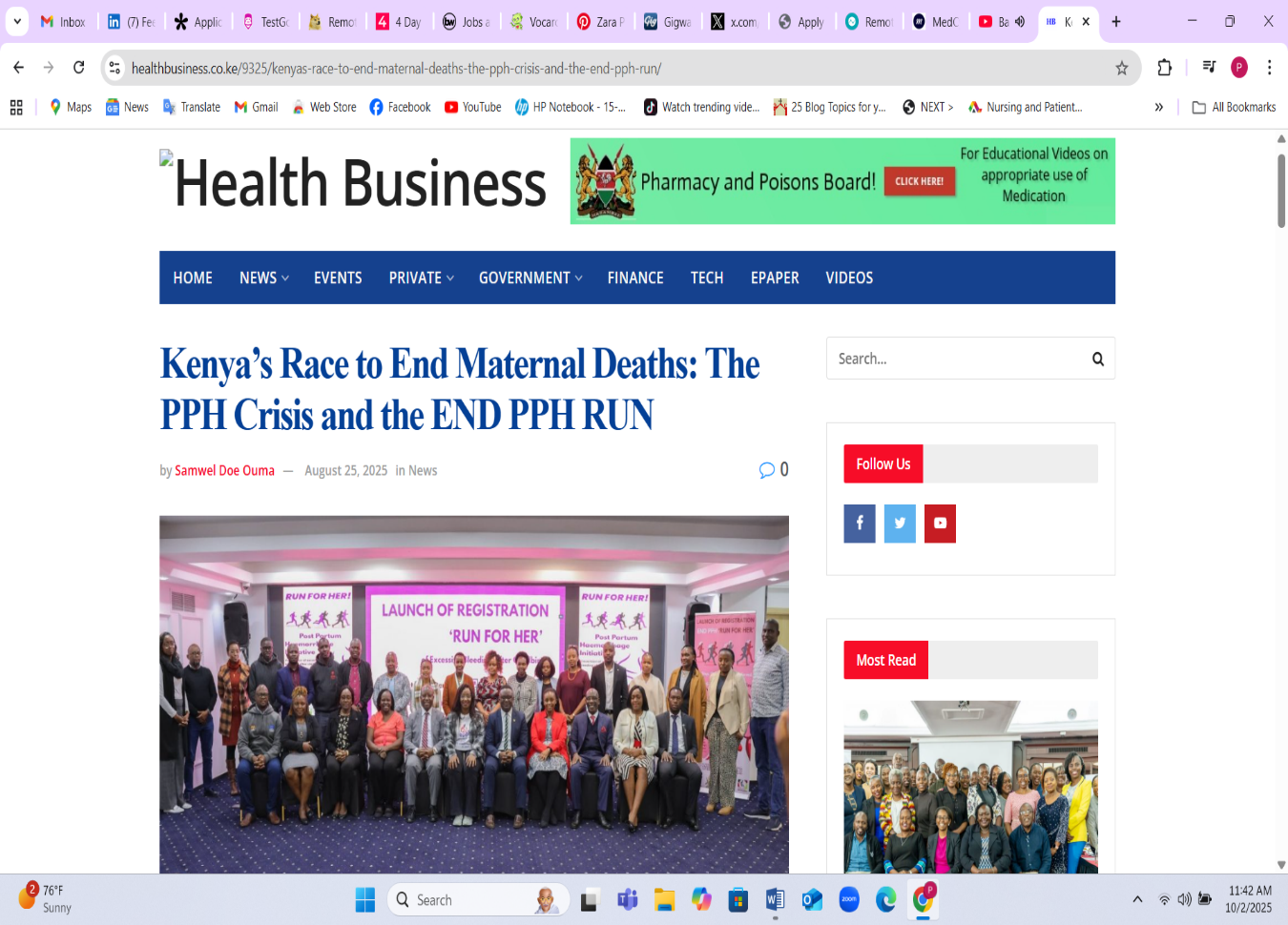Go to the FINANCE menu item

click(x=635, y=278)
